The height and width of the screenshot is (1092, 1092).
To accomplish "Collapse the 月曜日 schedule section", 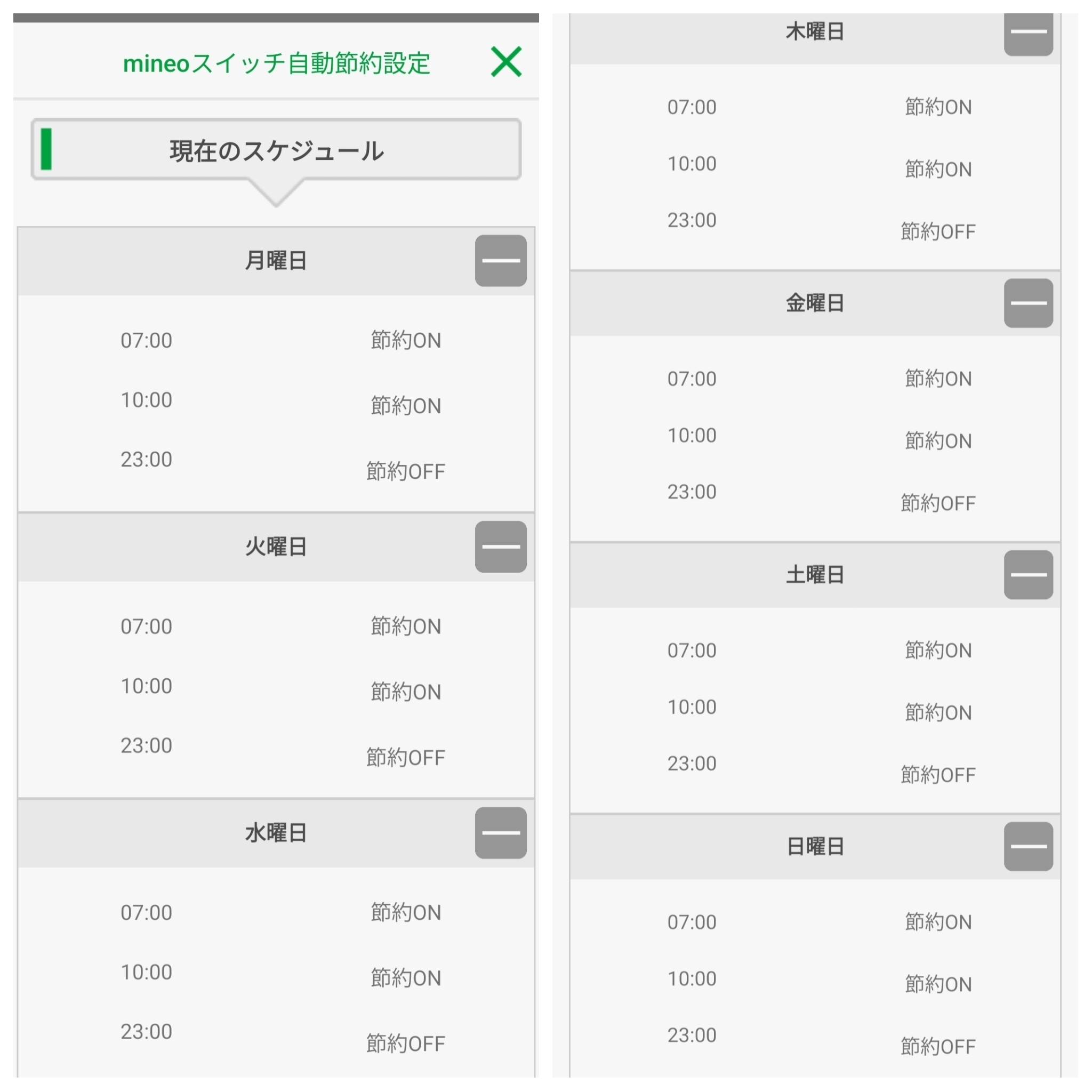I will [x=500, y=261].
